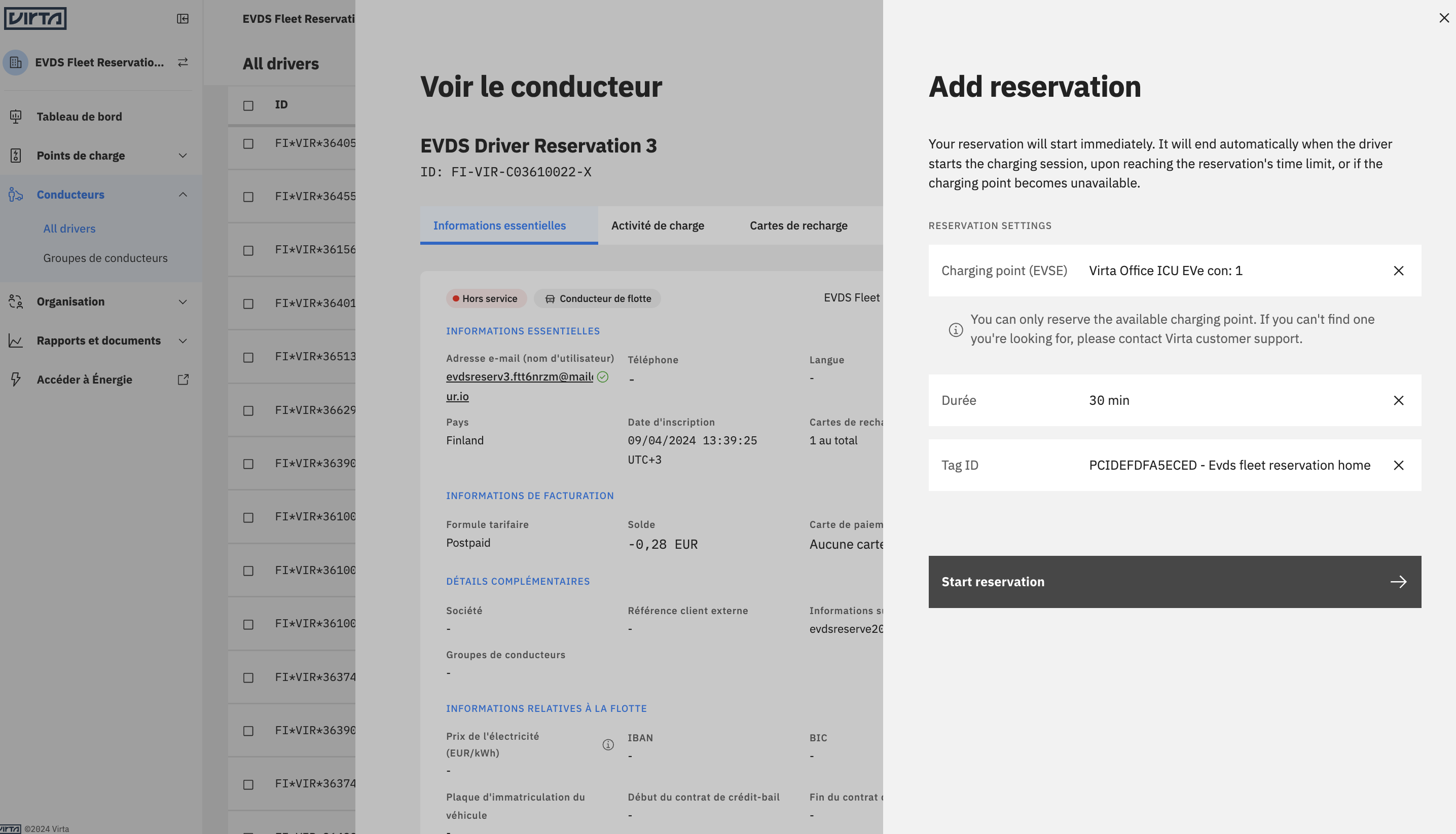
Task: Click the verified email checkmark icon
Action: point(602,377)
